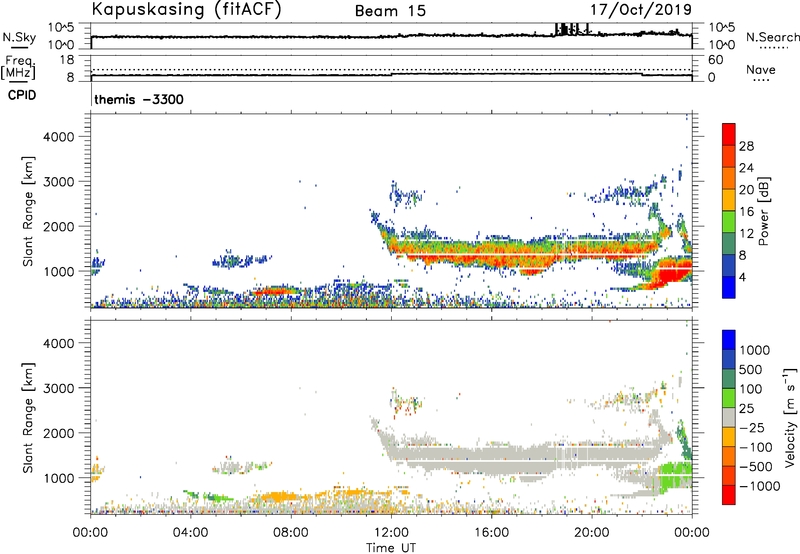Click the 'Time UT' axis title
This screenshot has width=800, height=554.
coord(391,548)
